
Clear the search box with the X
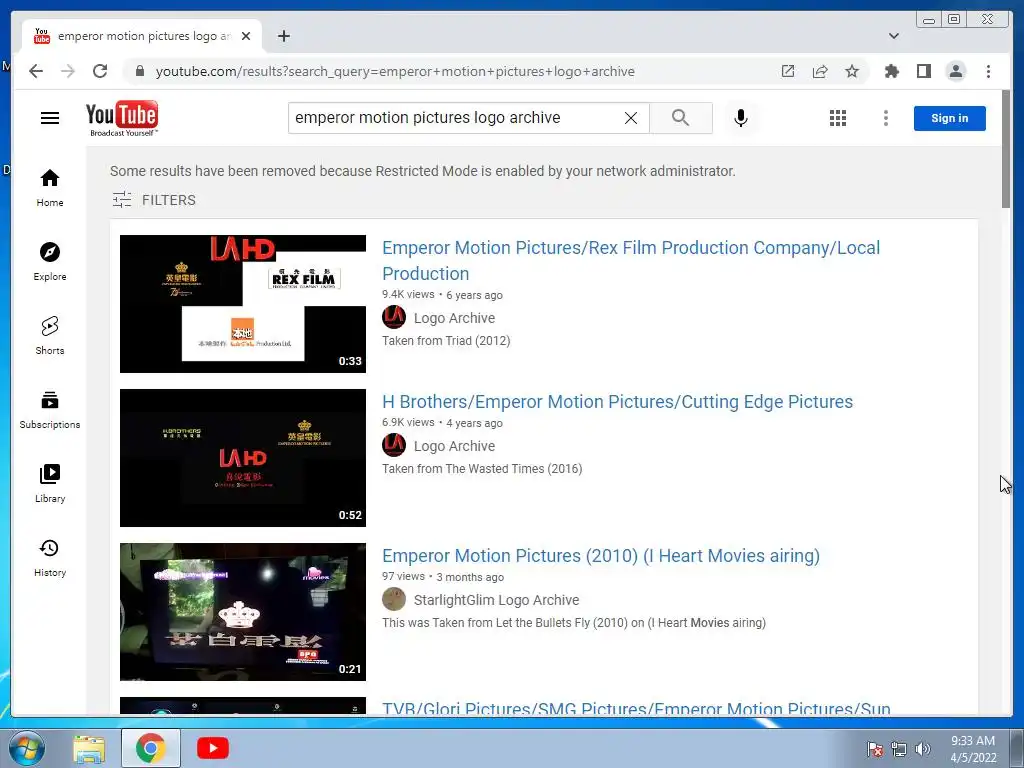[x=631, y=118]
